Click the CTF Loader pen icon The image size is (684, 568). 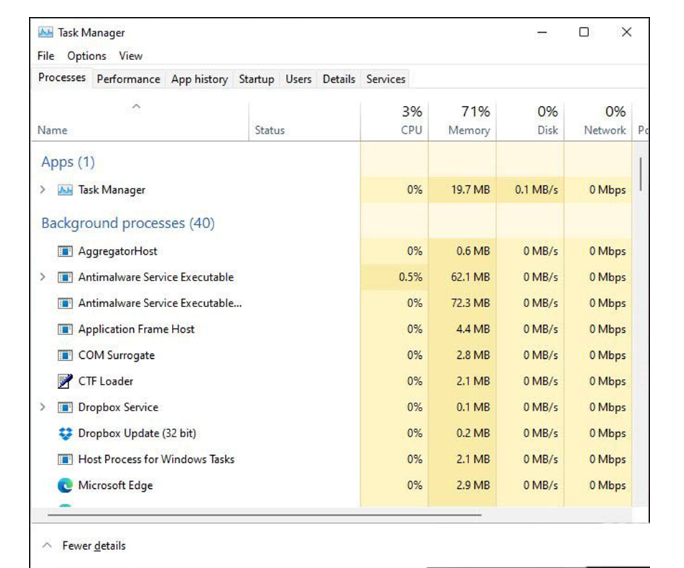(65, 382)
